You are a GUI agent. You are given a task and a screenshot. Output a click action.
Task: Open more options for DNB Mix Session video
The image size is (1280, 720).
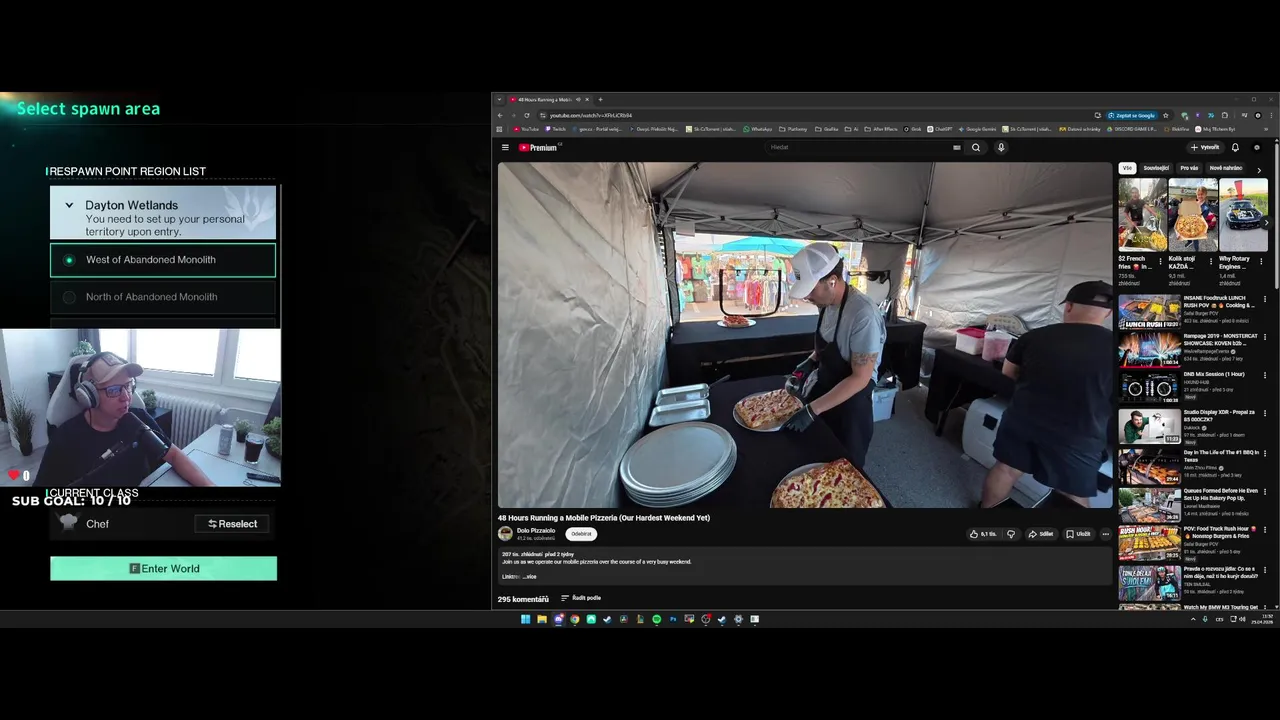pos(1265,376)
